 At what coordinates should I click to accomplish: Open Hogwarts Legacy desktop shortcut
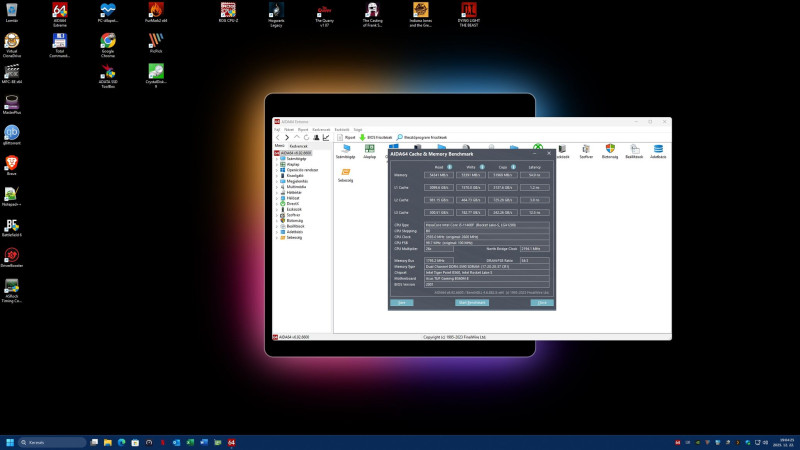[x=276, y=14]
